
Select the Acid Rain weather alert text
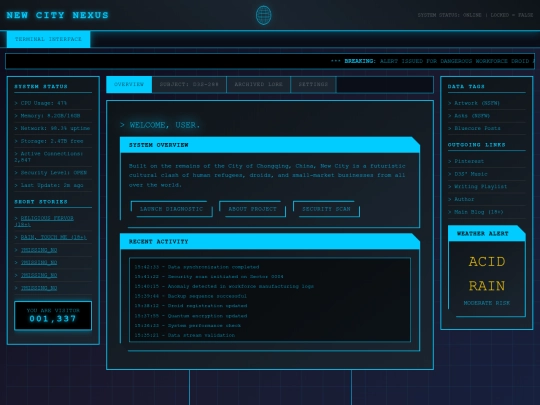coord(487,274)
